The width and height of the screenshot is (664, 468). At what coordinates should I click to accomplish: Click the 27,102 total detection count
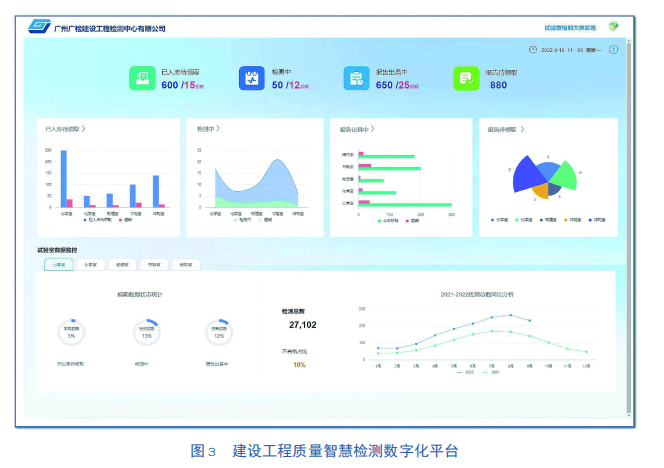(x=302, y=325)
